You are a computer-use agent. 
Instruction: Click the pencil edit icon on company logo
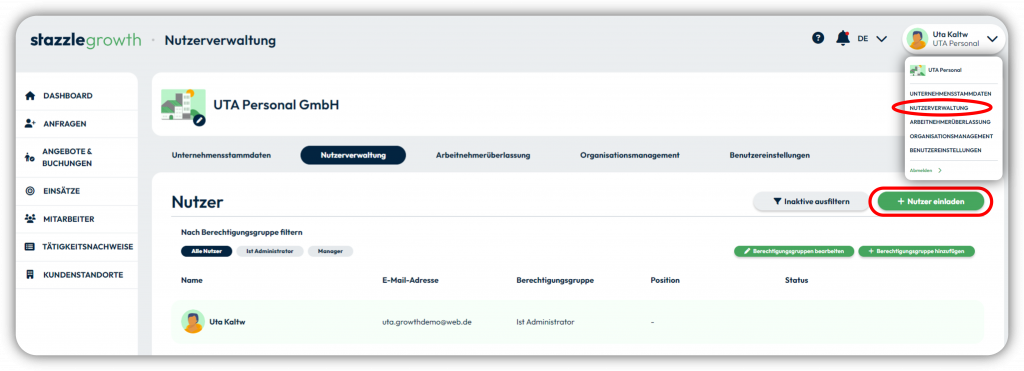pos(199,120)
